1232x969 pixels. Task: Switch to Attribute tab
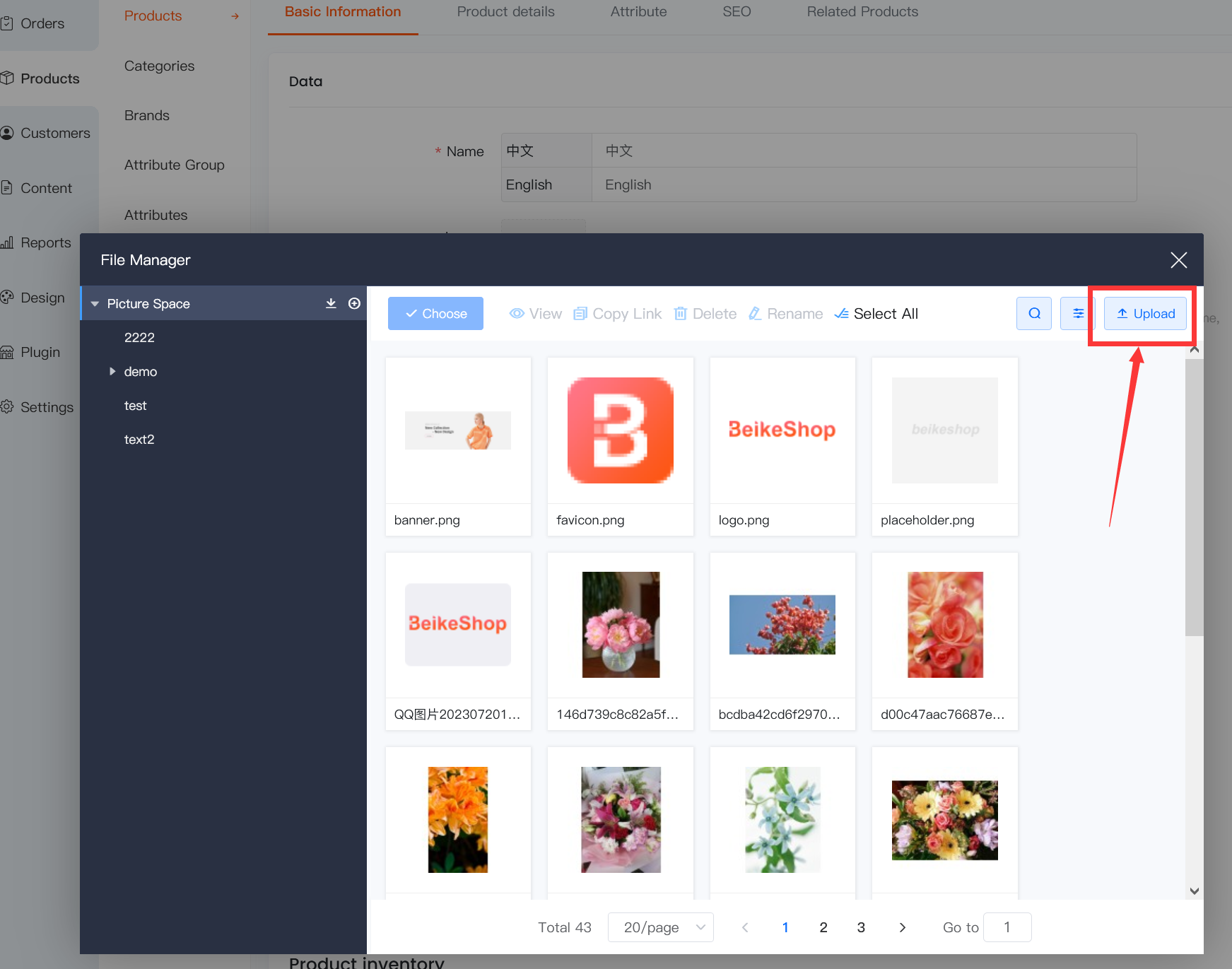click(x=638, y=12)
